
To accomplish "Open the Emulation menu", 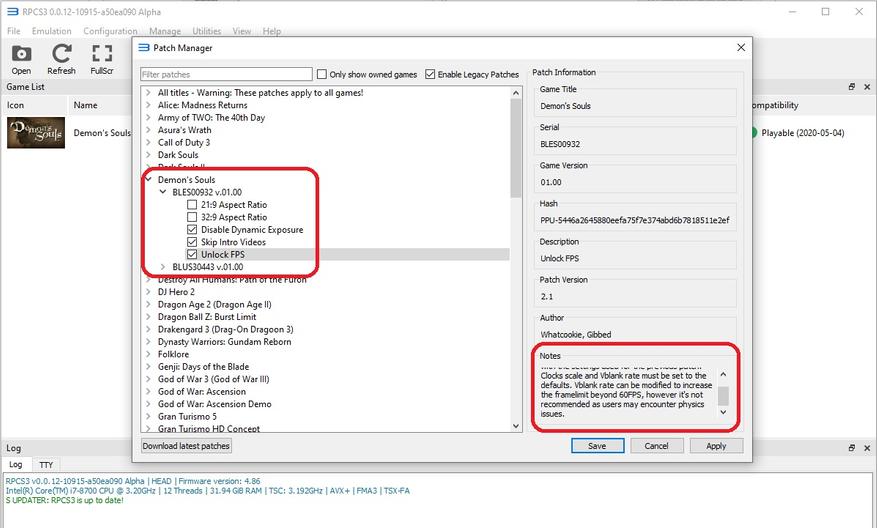I will click(51, 31).
